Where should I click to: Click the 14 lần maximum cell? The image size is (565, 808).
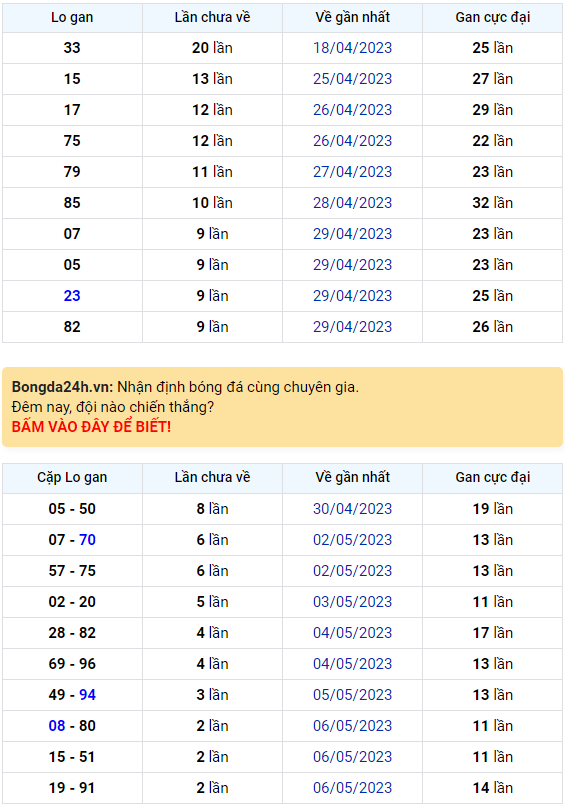point(492,787)
